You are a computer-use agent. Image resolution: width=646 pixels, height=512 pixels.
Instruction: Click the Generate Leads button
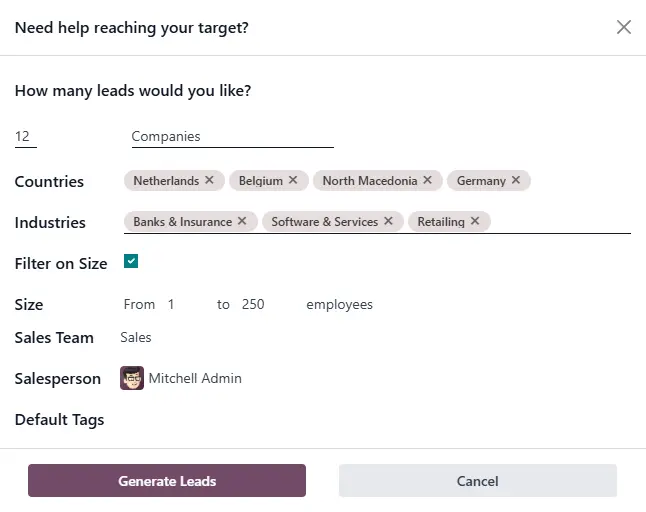click(x=167, y=481)
